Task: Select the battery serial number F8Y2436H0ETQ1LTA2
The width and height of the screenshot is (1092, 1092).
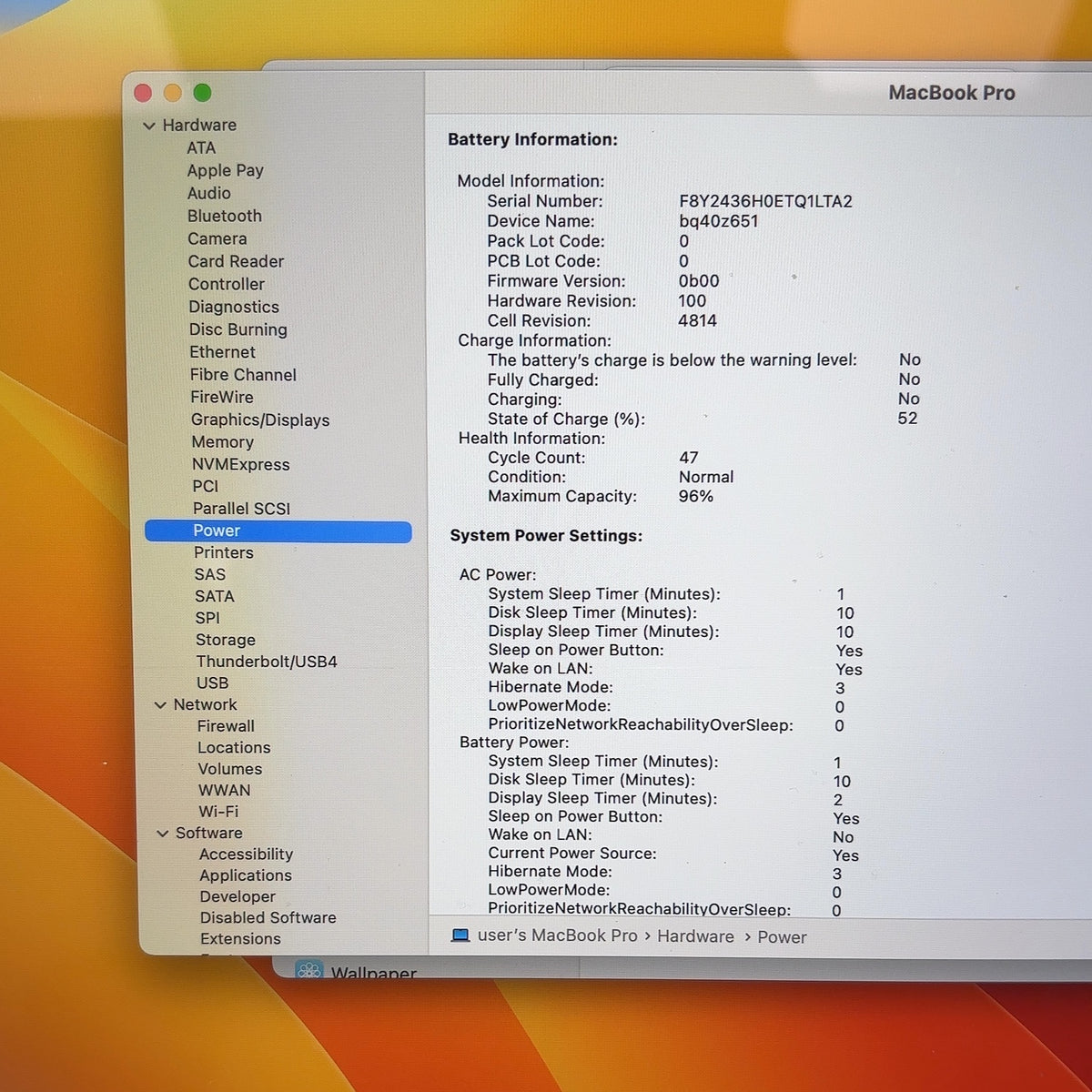Action: pyautogui.click(x=766, y=201)
